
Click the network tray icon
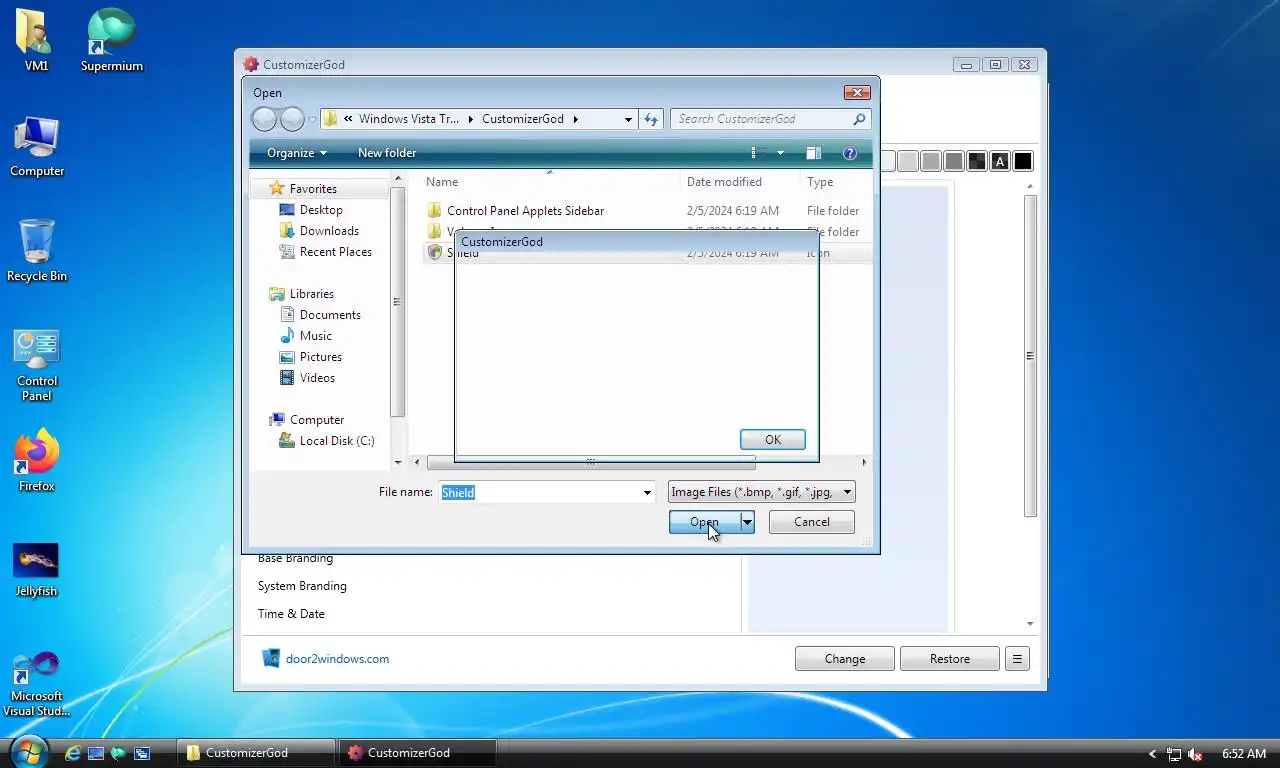[1174, 754]
